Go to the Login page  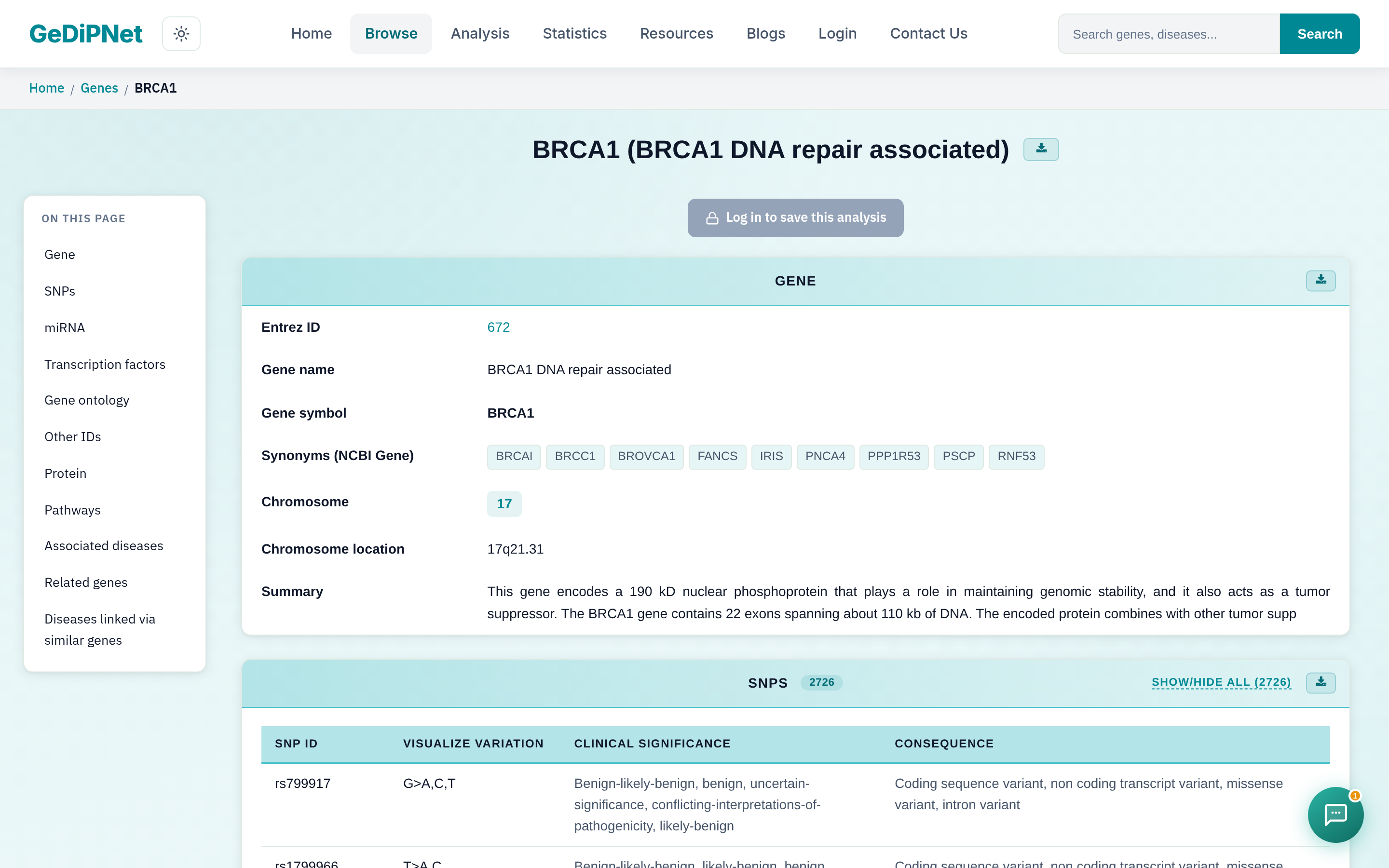(x=837, y=34)
